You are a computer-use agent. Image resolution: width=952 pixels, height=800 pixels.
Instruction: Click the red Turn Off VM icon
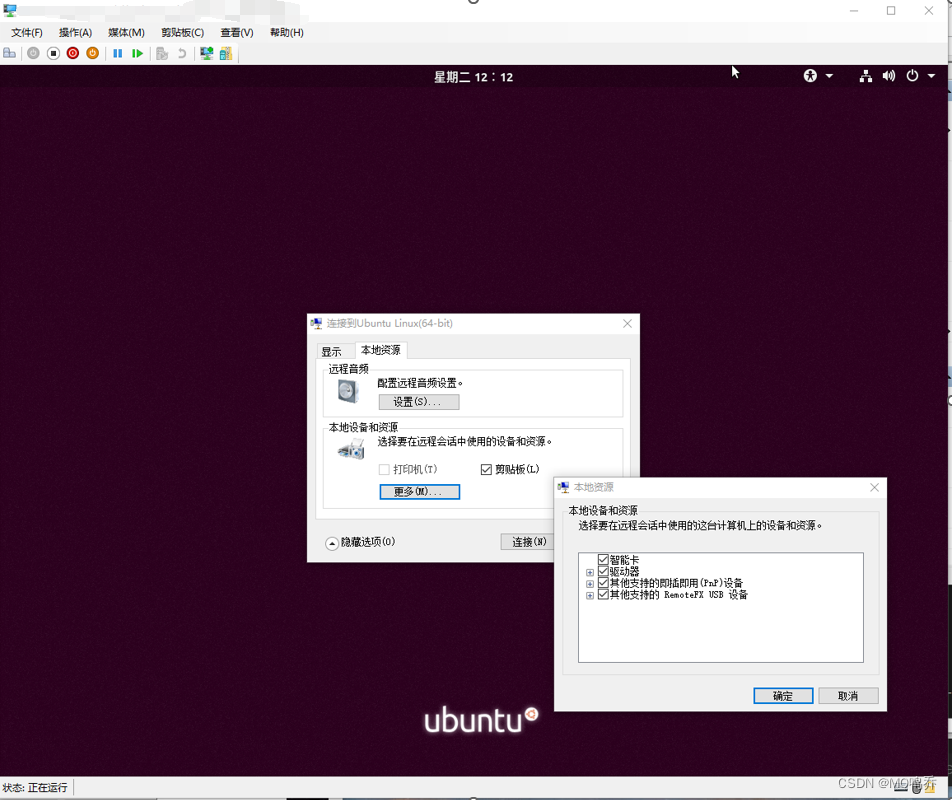tap(72, 53)
